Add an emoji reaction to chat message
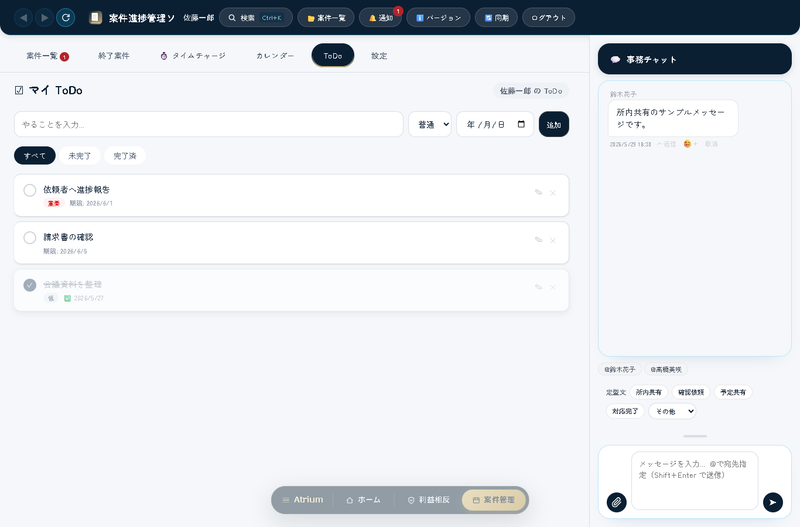 click(x=690, y=144)
